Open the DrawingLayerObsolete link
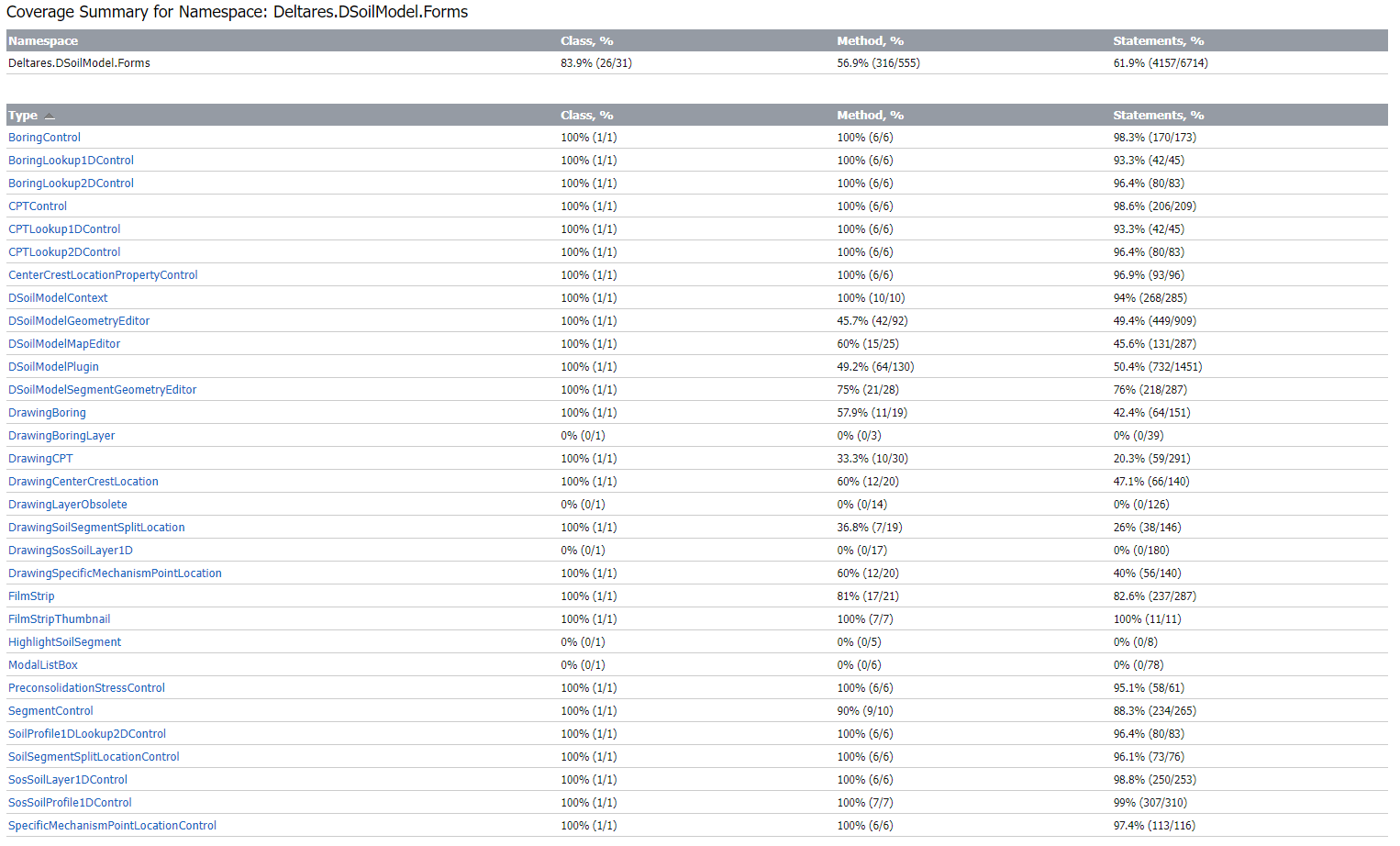Screen dimensions: 1400x846 coord(68,505)
